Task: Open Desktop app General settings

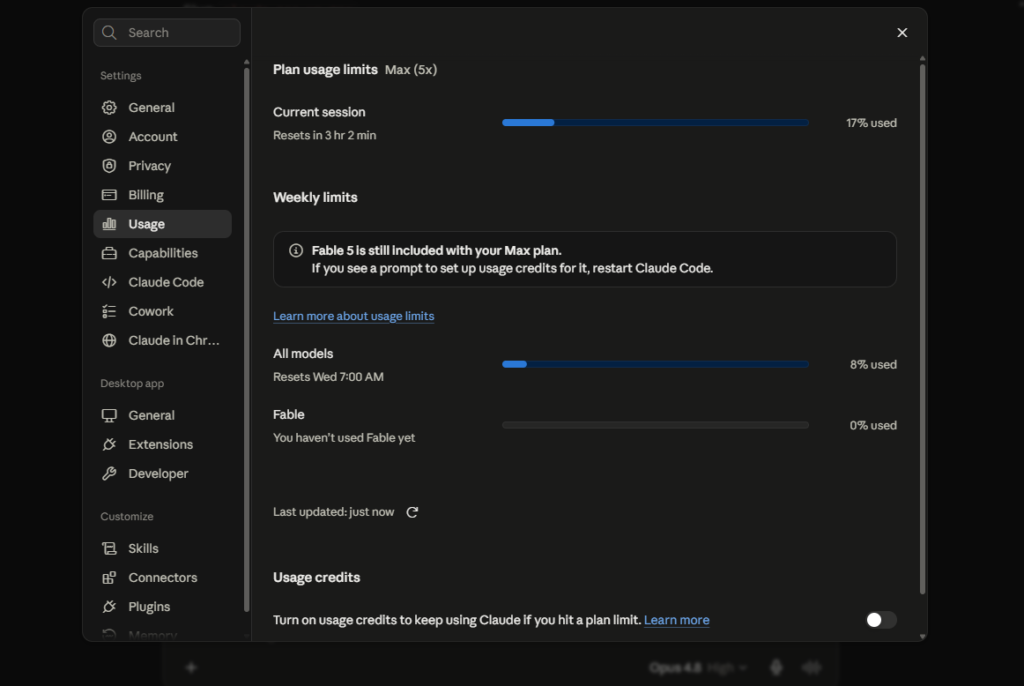Action: [x=163, y=415]
